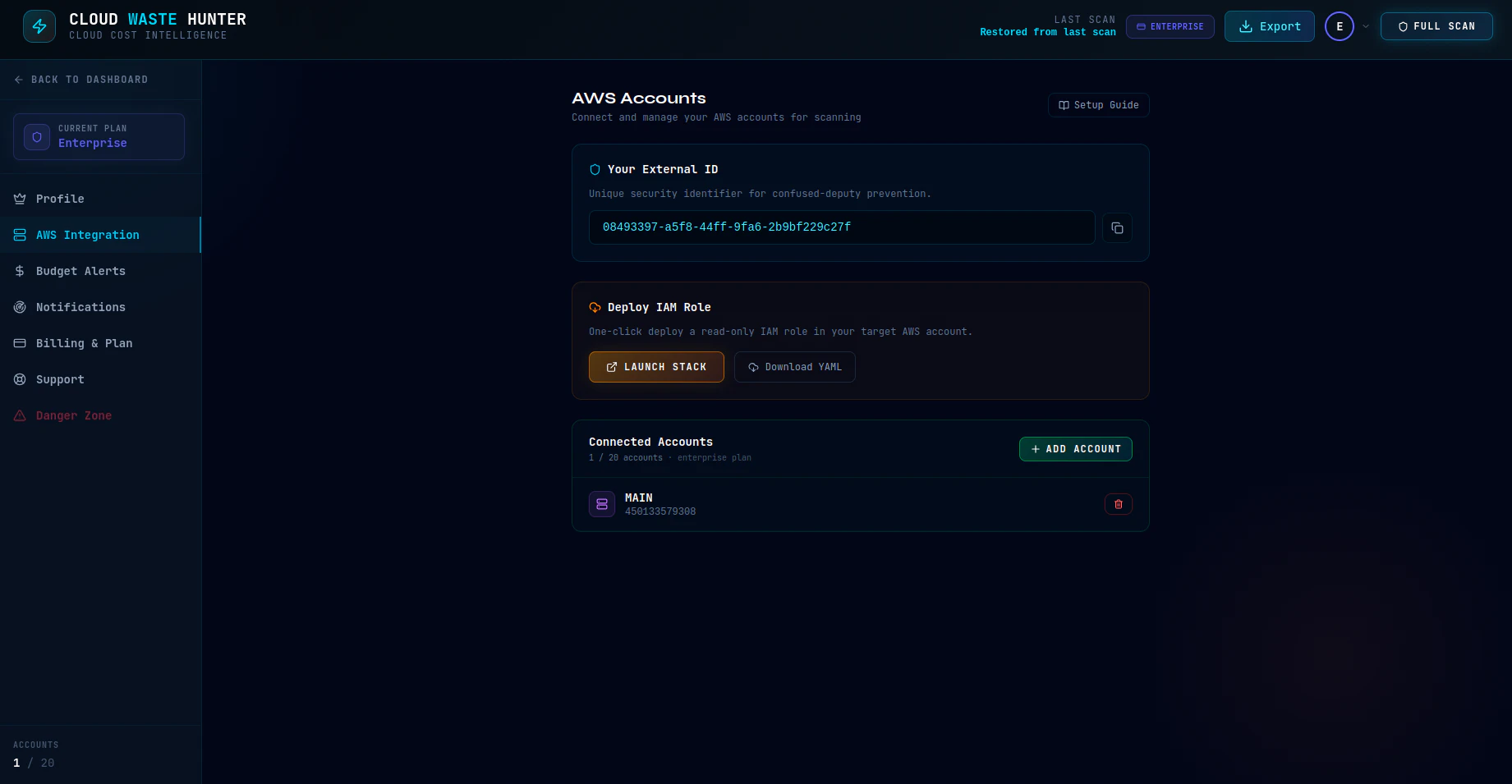1512x784 pixels.
Task: Click the Danger Zone warning triangle icon
Action: [x=20, y=415]
